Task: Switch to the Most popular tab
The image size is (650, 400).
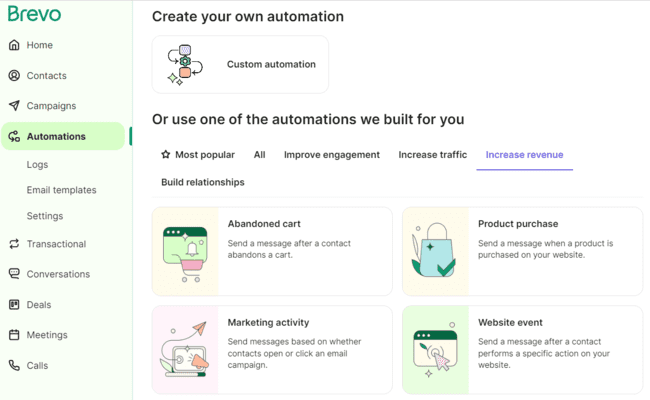Action: point(198,155)
